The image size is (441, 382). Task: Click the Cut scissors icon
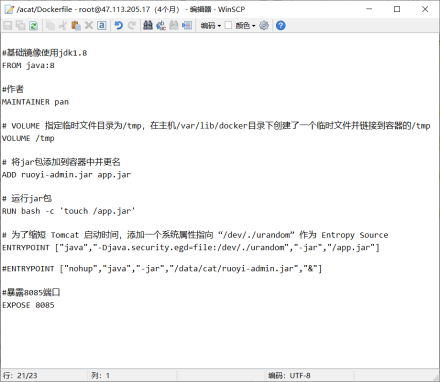63,25
